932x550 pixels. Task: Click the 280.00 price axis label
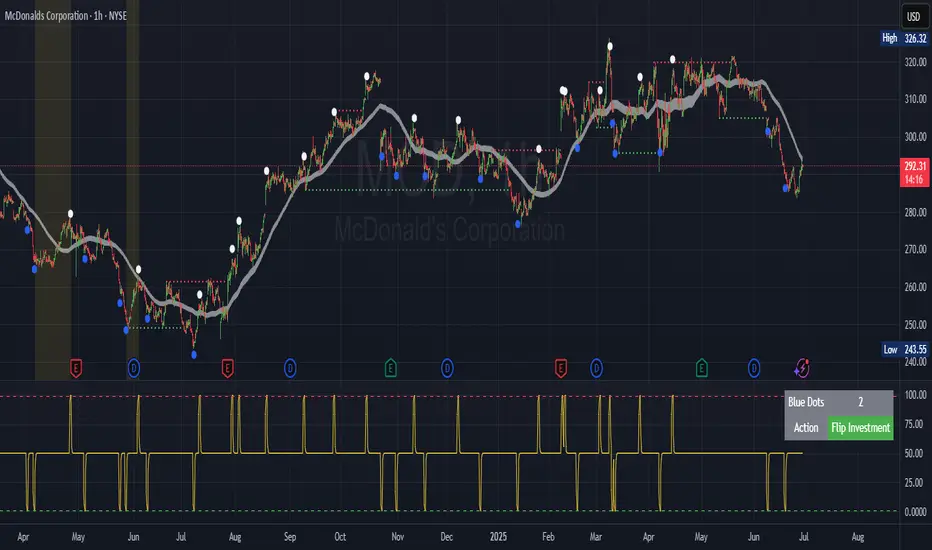tap(915, 212)
